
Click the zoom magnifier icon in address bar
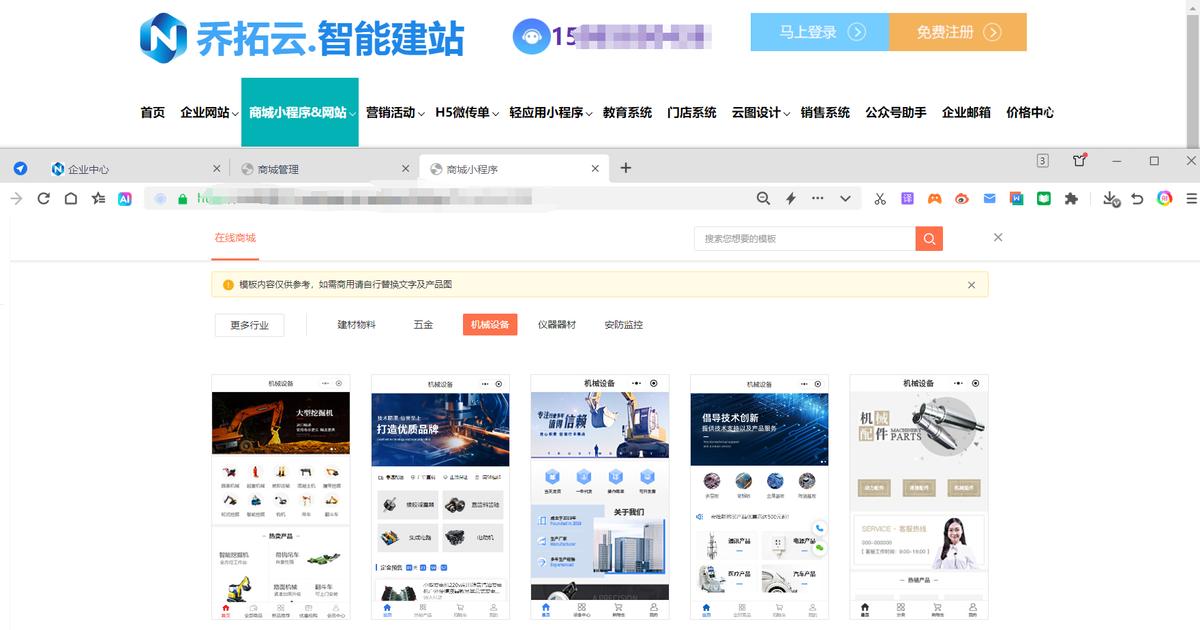(x=763, y=199)
